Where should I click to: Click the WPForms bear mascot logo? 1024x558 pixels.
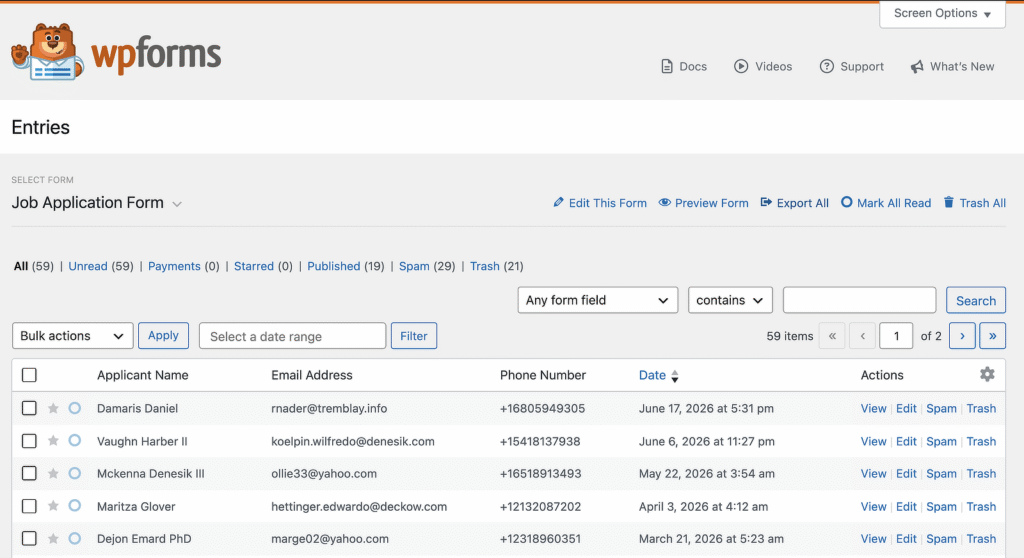(x=47, y=52)
